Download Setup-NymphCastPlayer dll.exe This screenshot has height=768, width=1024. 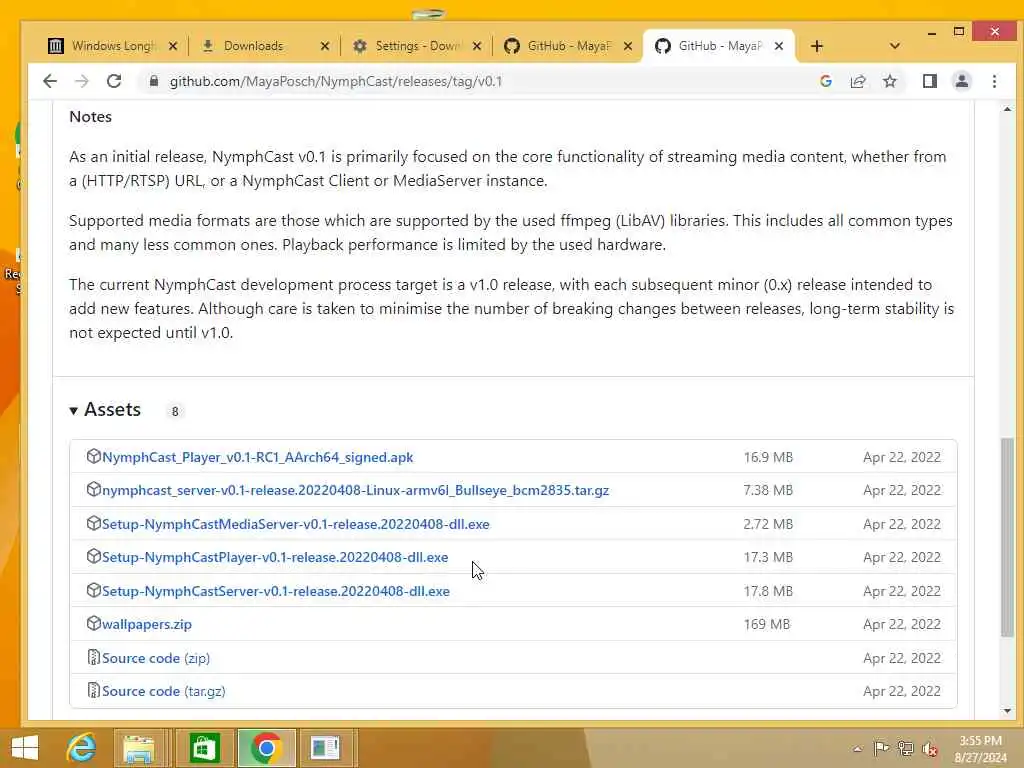(275, 557)
